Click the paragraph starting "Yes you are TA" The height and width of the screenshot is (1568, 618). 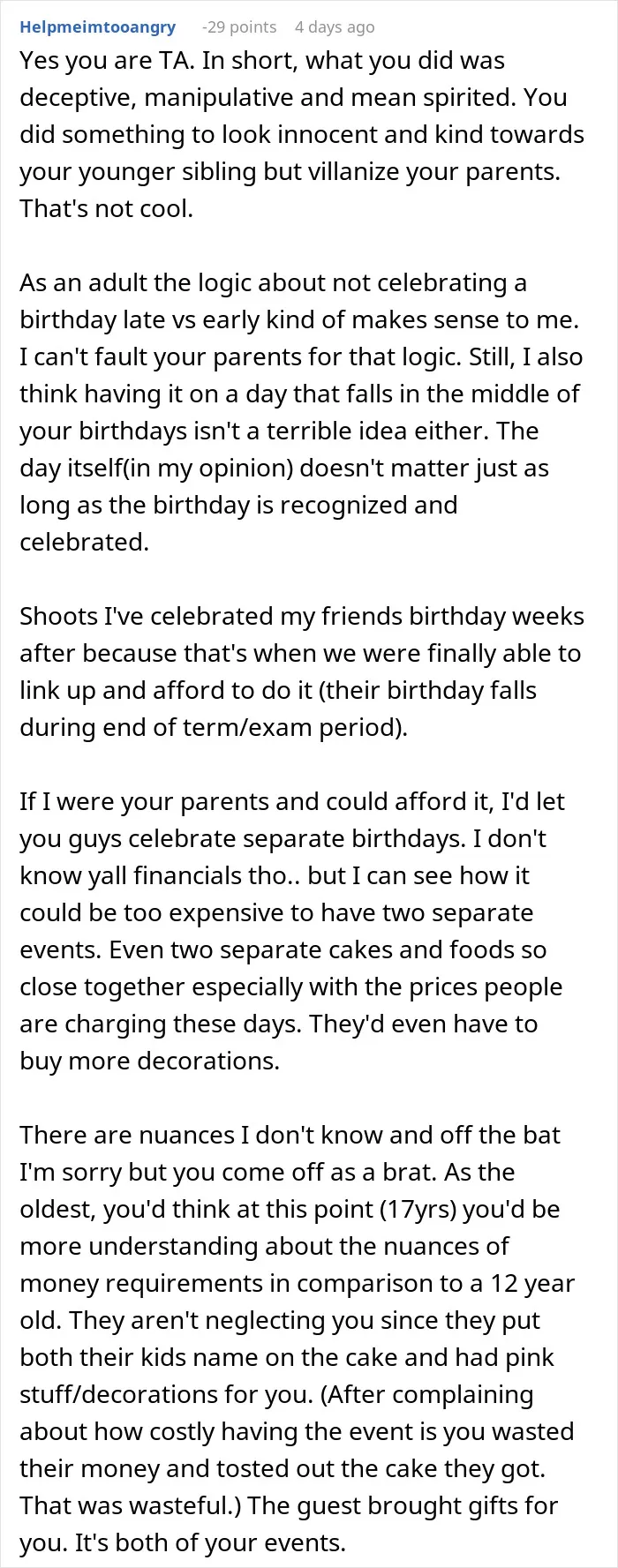[x=302, y=134]
